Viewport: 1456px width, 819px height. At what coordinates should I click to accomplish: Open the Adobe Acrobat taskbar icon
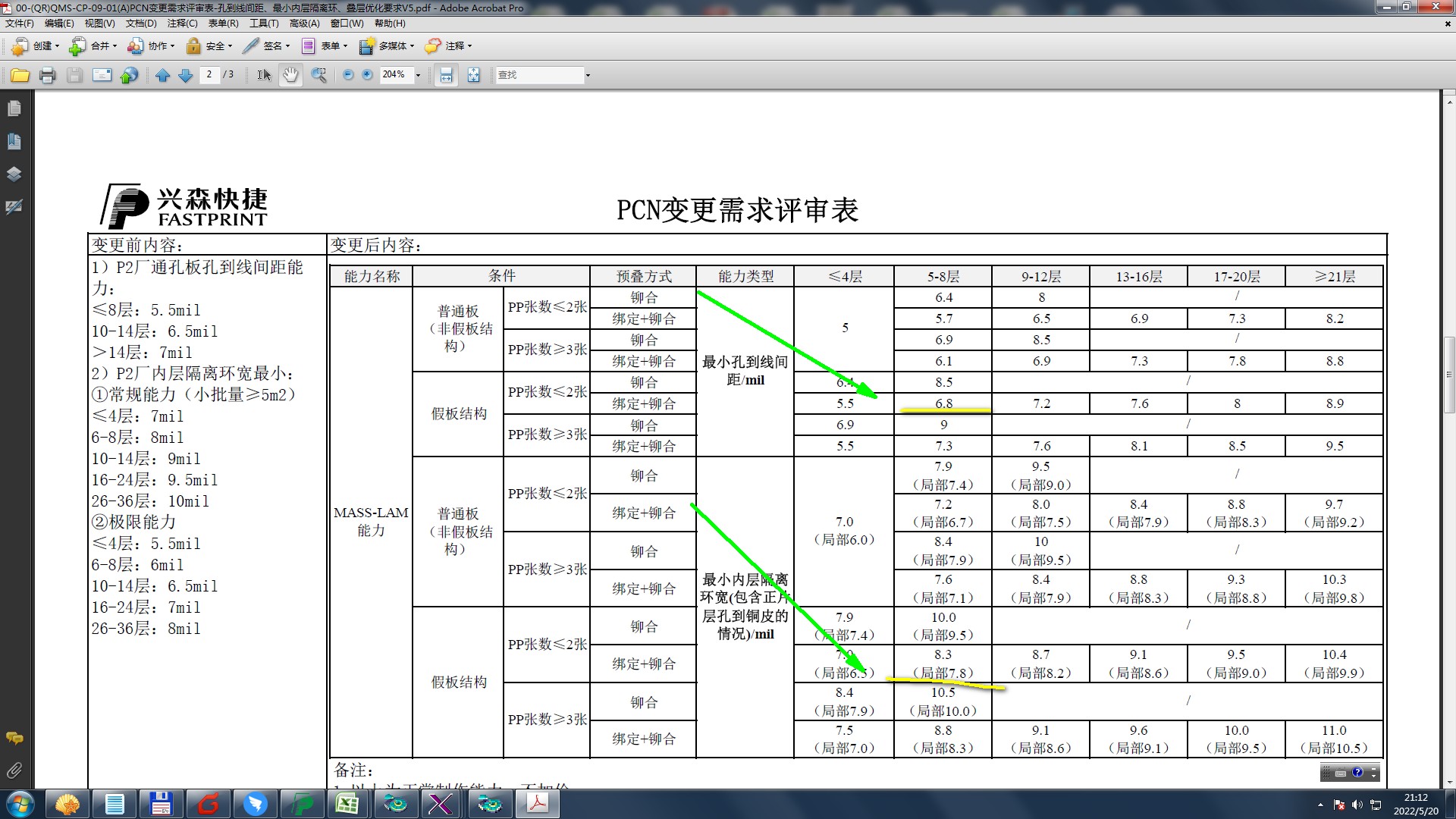pos(538,804)
